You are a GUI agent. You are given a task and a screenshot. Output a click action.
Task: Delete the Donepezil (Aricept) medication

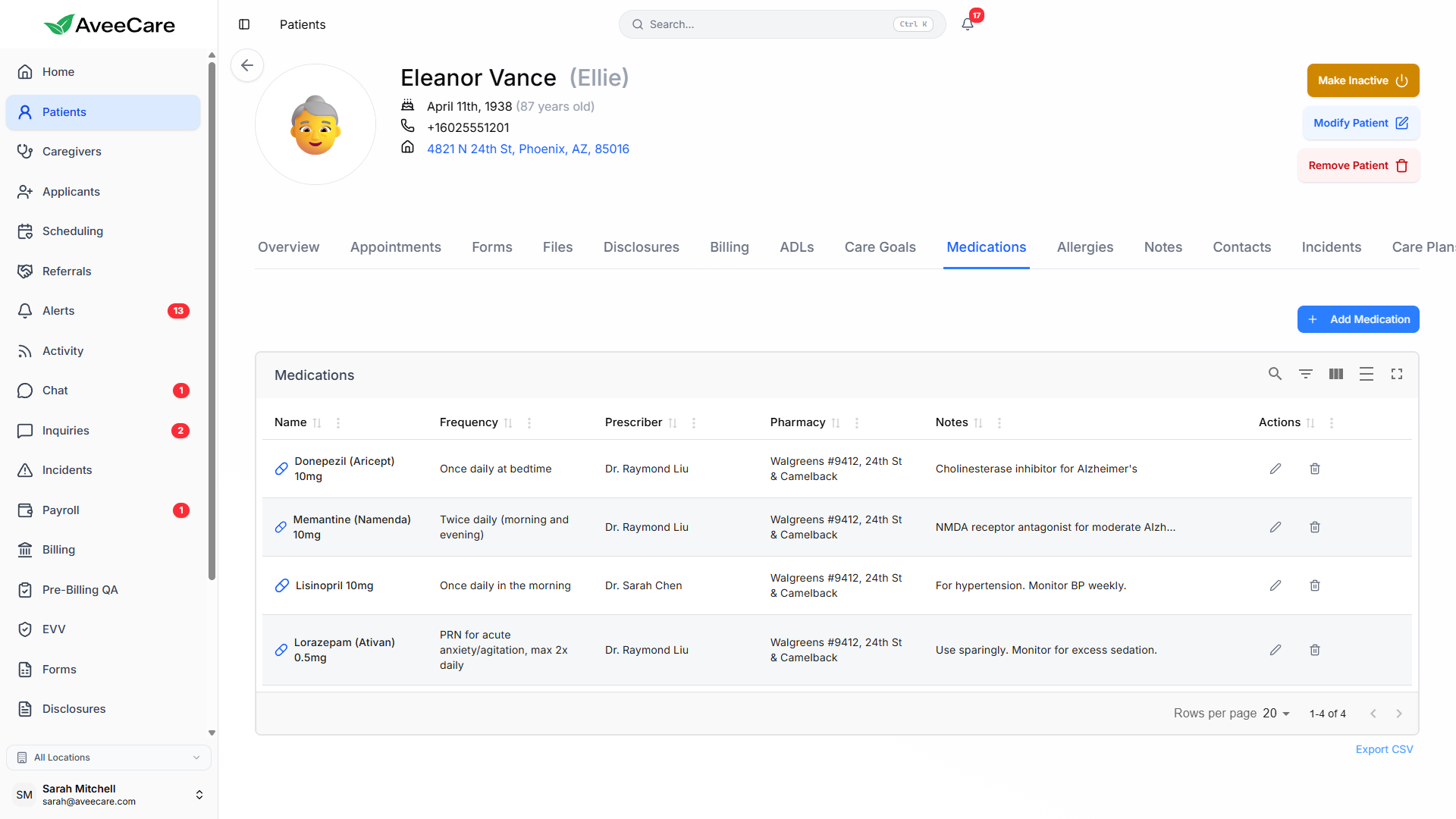click(x=1315, y=469)
